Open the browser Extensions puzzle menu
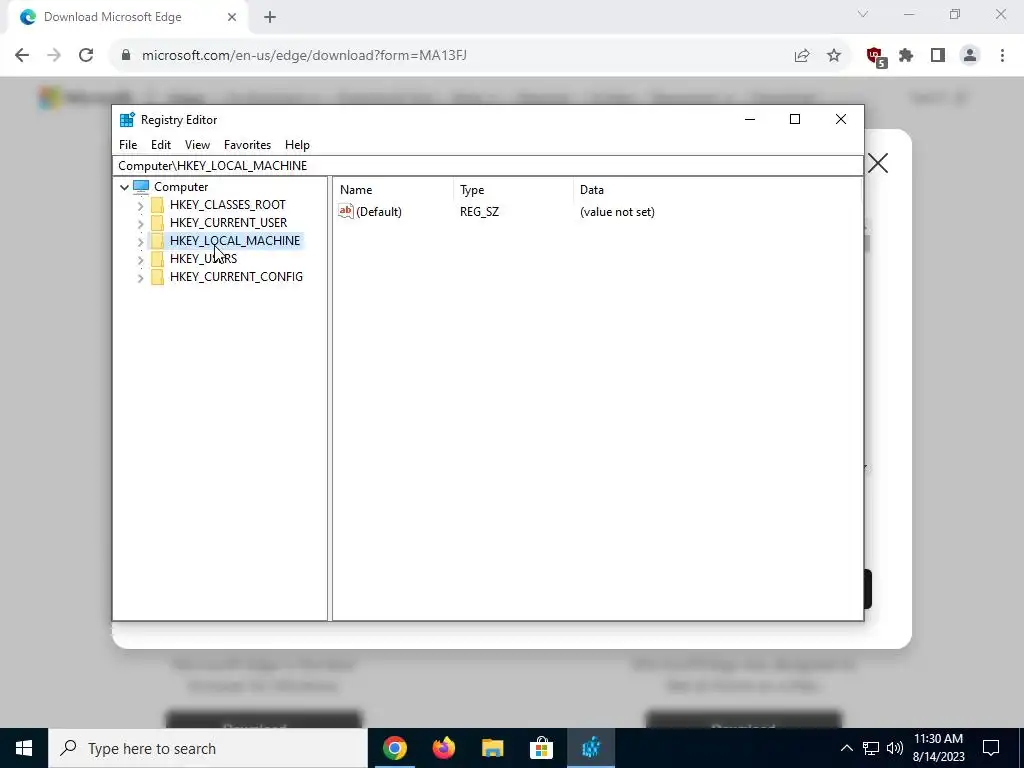Screen dimensions: 1024x768 pyautogui.click(x=906, y=56)
